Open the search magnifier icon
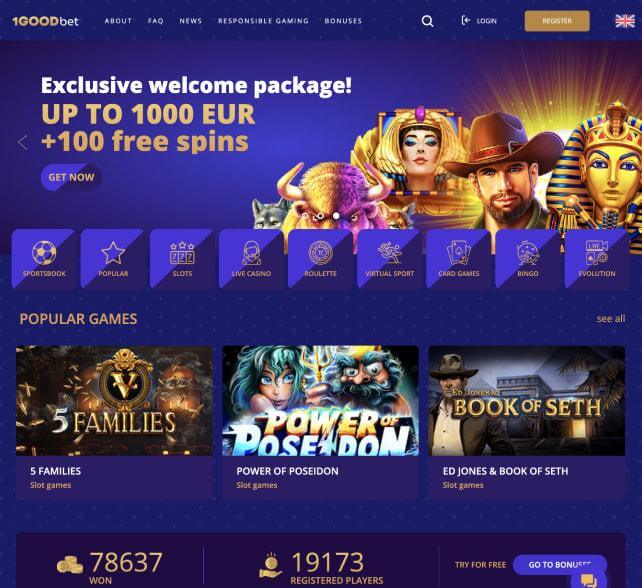This screenshot has height=588, width=642. (427, 21)
